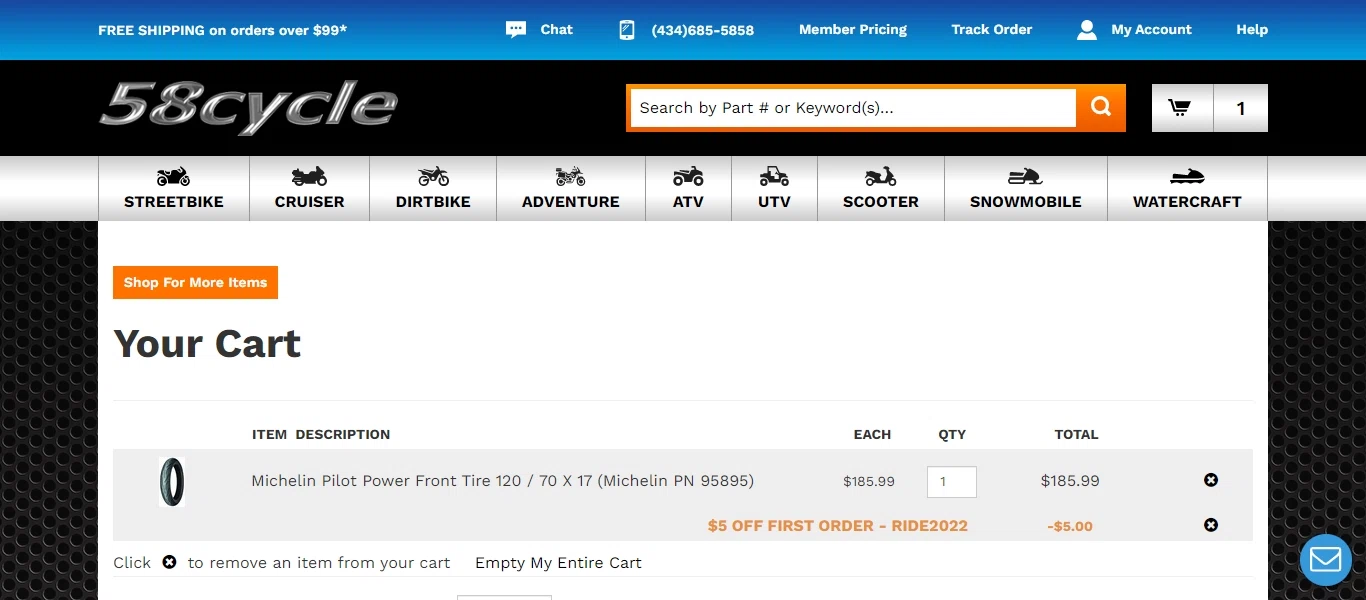Click the -$5.00 discount amount

(x=1070, y=526)
